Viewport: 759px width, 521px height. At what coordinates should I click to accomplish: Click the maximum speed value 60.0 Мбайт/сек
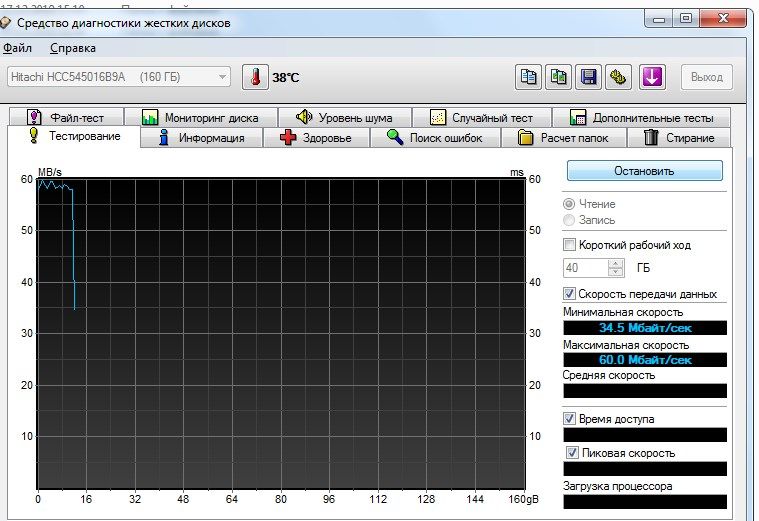click(645, 360)
